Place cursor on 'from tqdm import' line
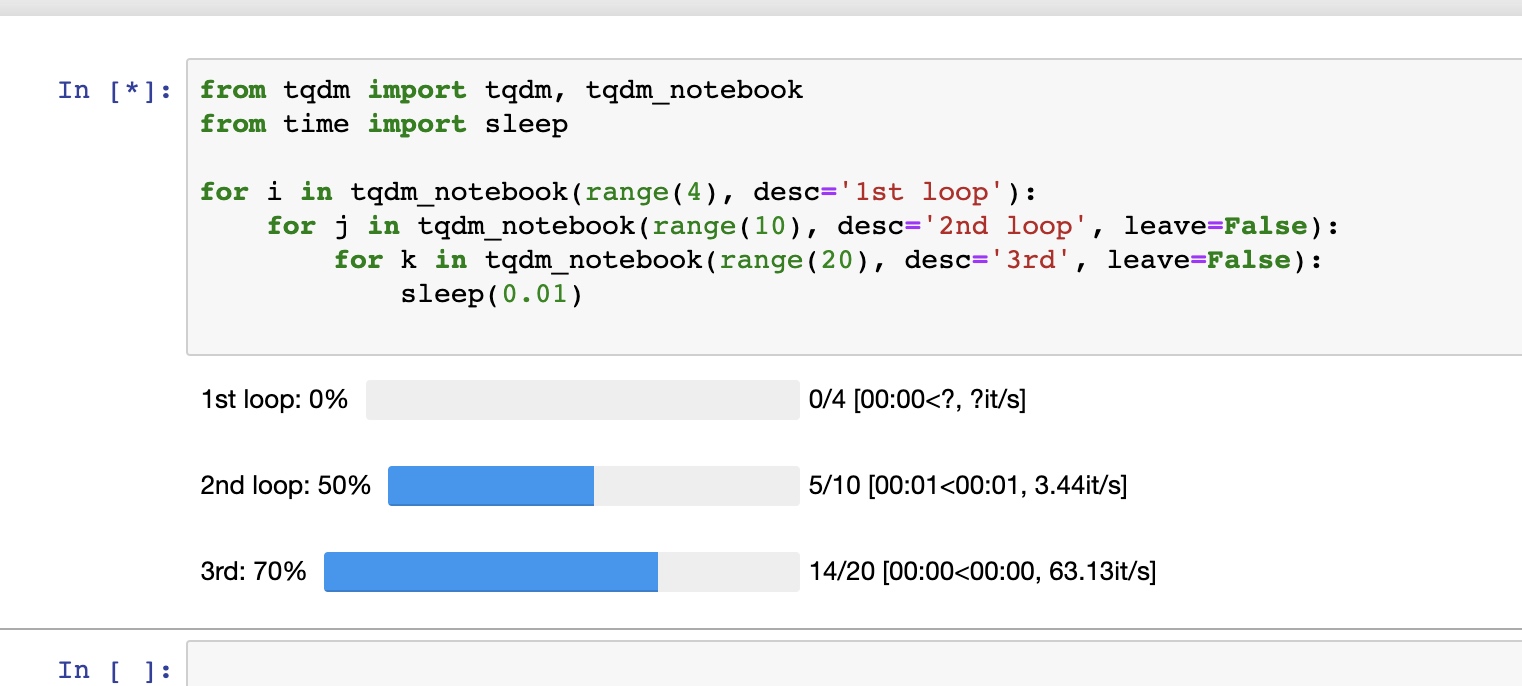The image size is (1522, 686). pyautogui.click(x=500, y=90)
